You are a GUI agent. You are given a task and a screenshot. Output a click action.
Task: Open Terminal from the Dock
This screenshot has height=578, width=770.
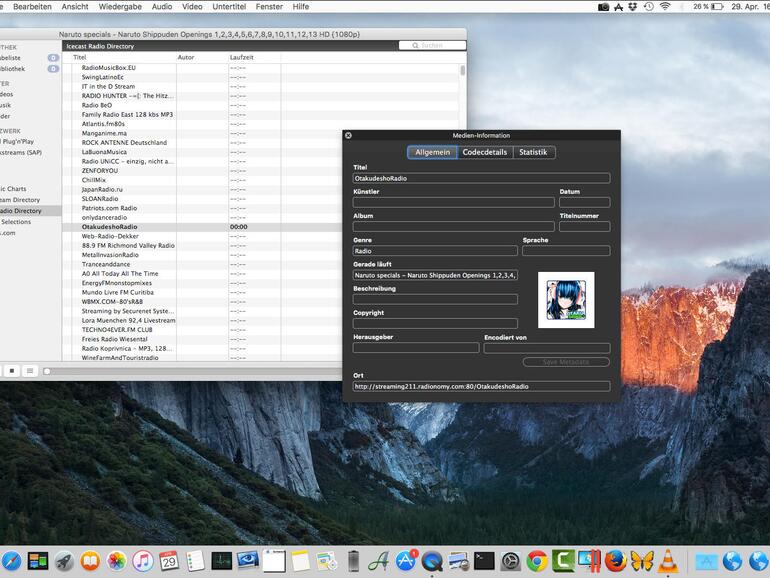point(484,561)
